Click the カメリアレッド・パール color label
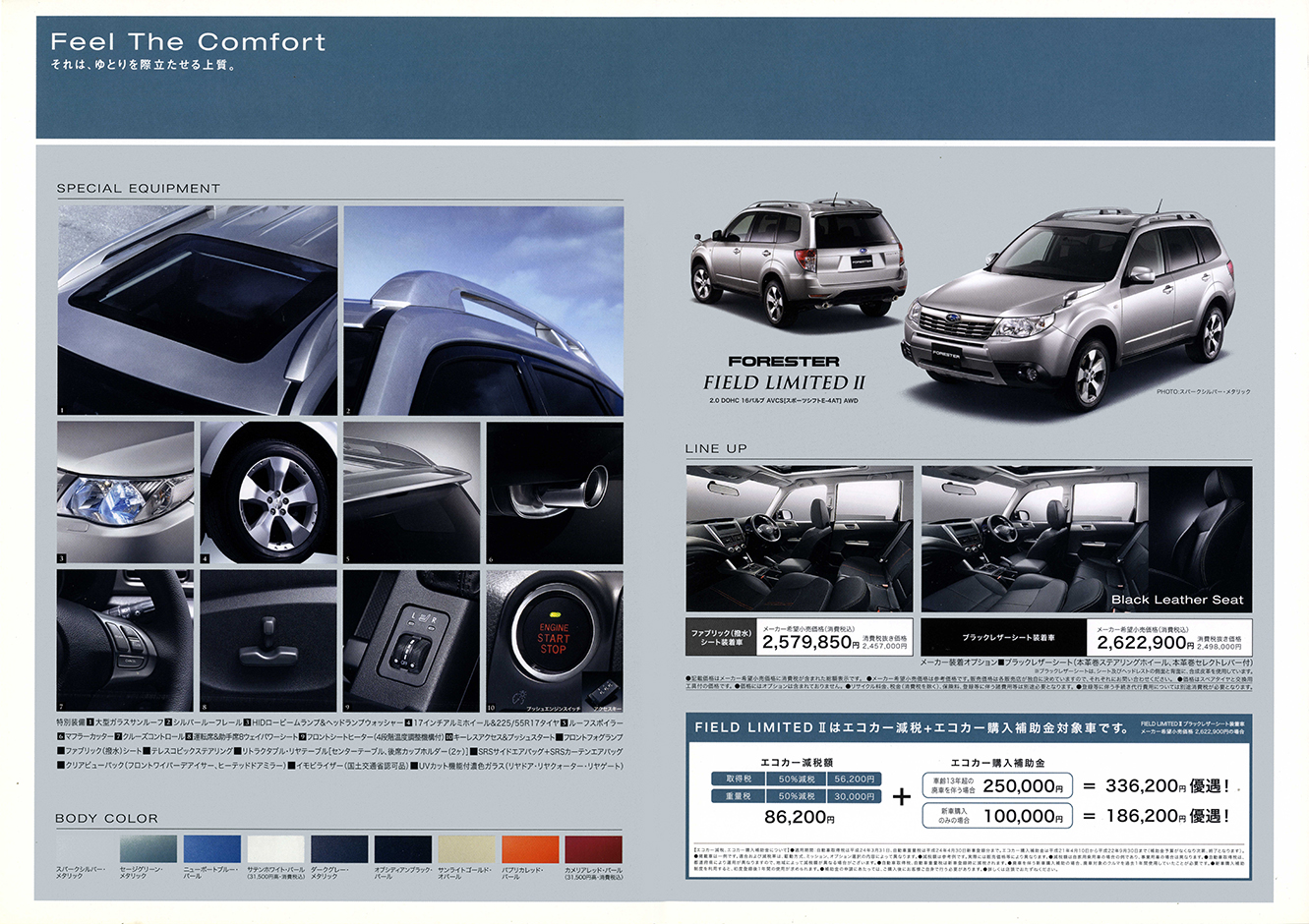This screenshot has height=924, width=1309. tap(594, 873)
